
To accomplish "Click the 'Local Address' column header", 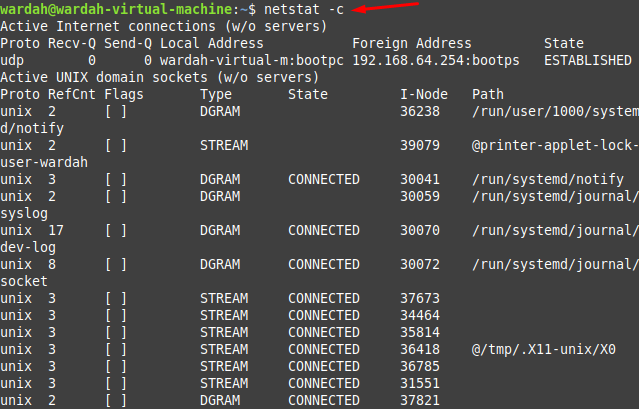I will [212, 43].
